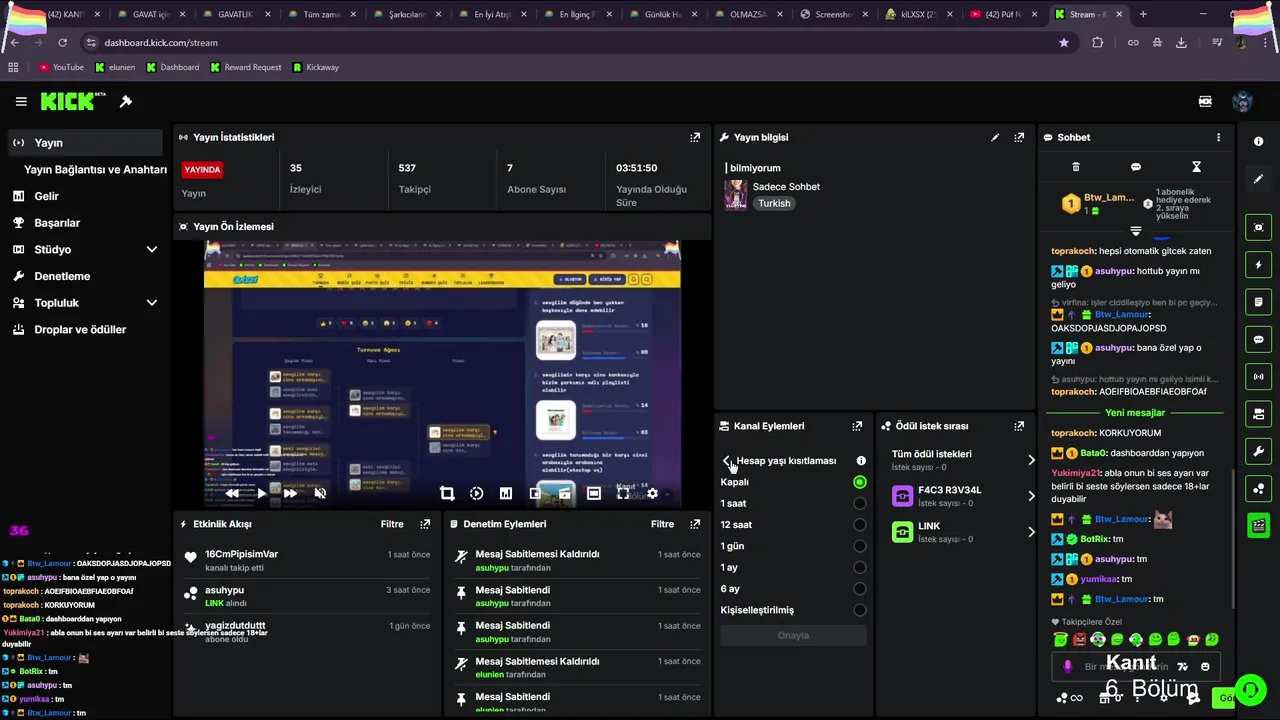Open the Denetim Eylemleri Filtre dropdown
Image resolution: width=1280 pixels, height=720 pixels.
662,524
